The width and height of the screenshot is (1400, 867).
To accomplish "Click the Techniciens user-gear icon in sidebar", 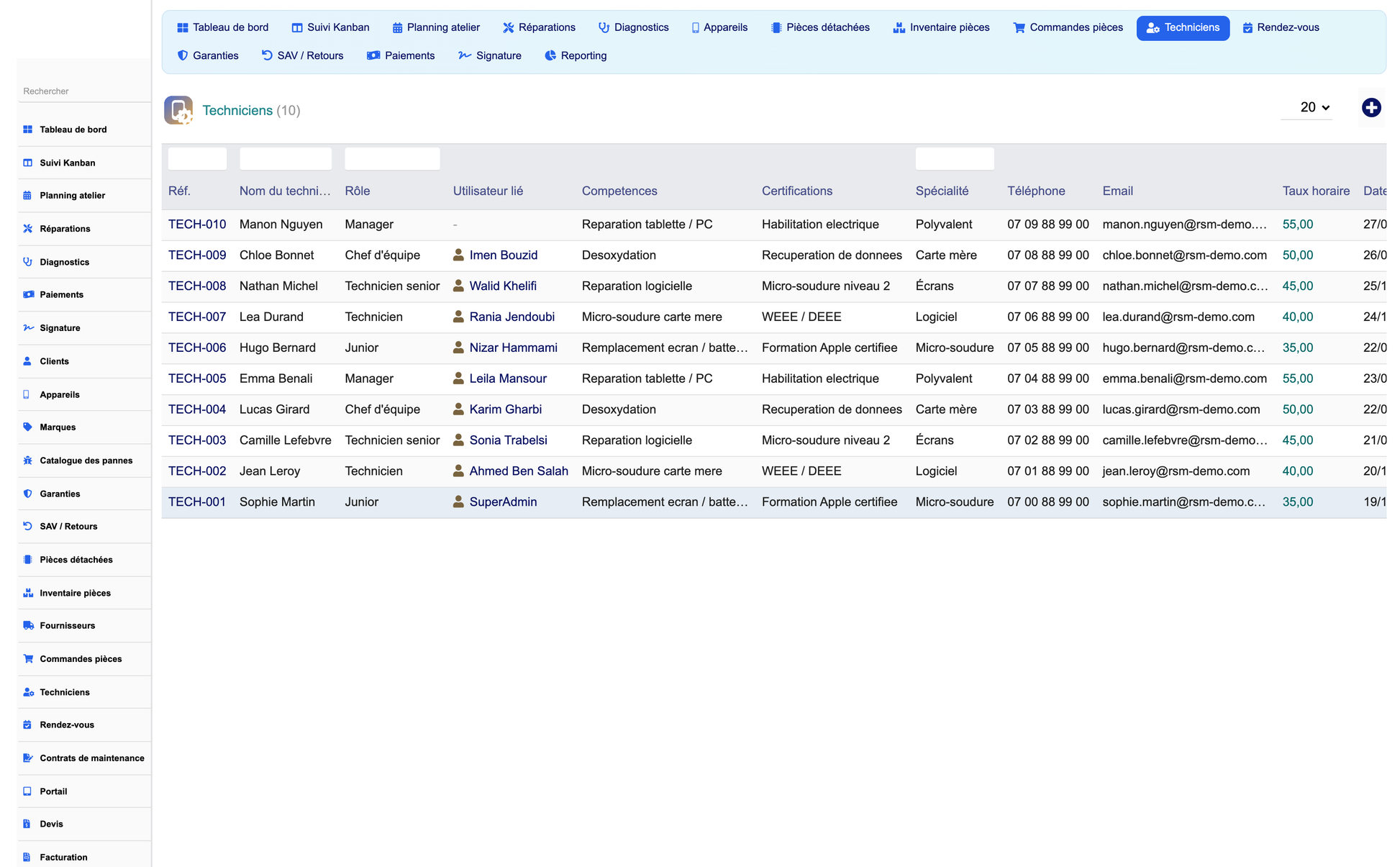I will tap(28, 692).
